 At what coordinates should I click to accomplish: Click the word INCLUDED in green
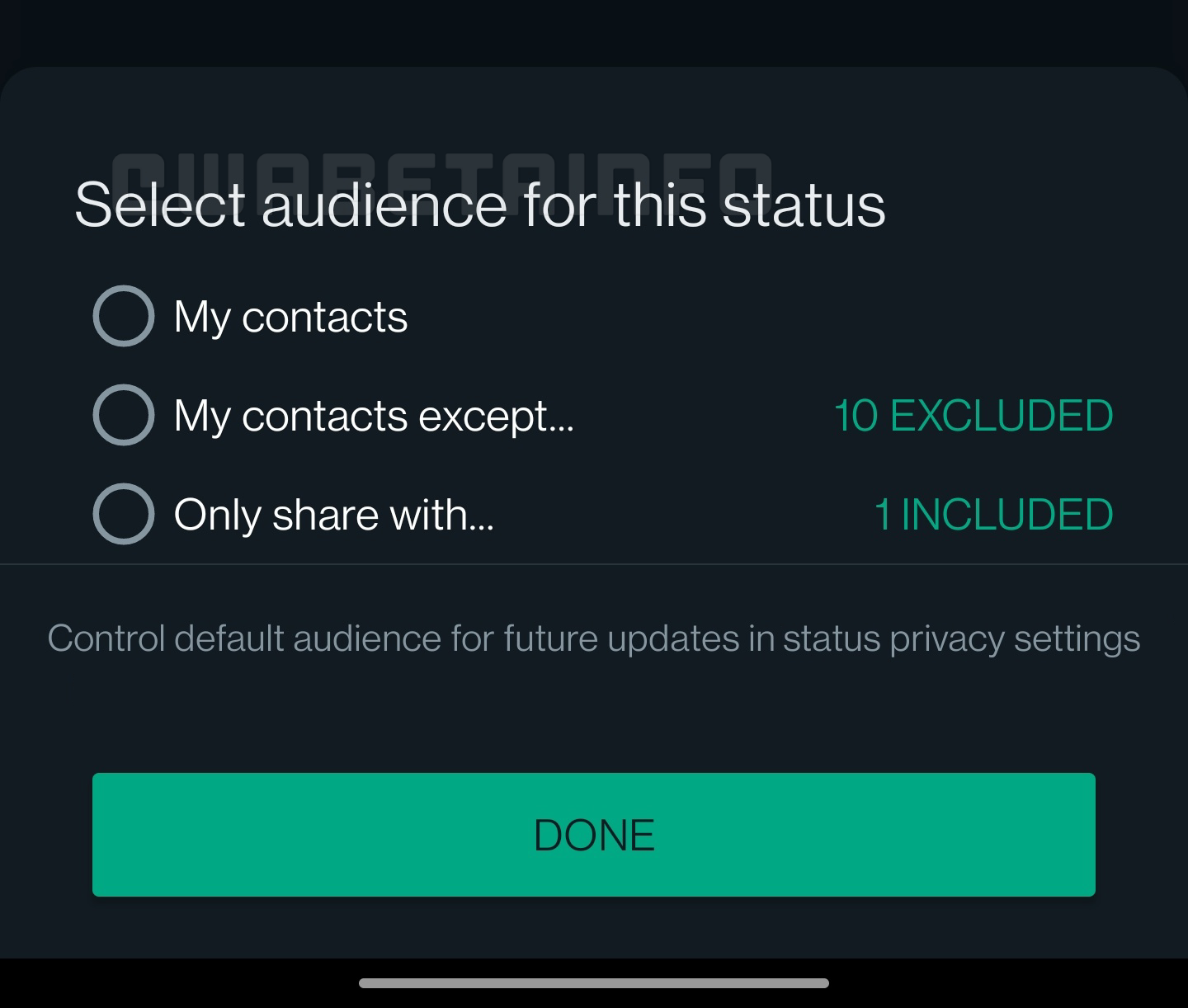1006,515
